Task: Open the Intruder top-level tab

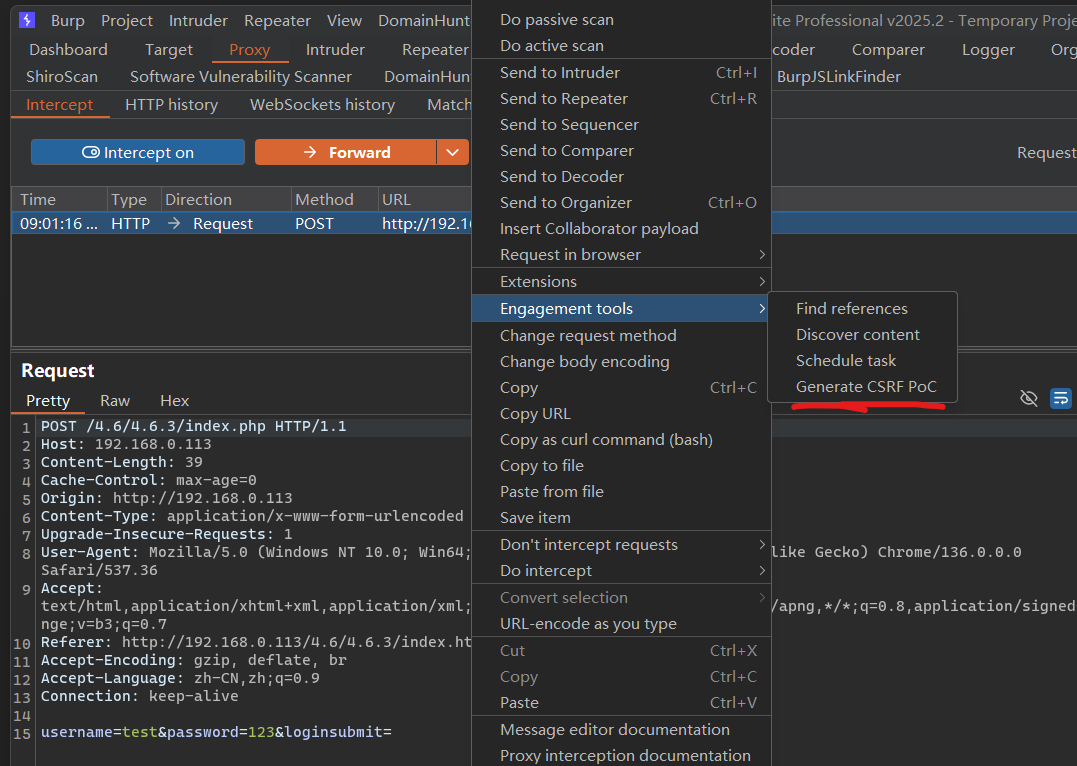Action: [x=335, y=50]
